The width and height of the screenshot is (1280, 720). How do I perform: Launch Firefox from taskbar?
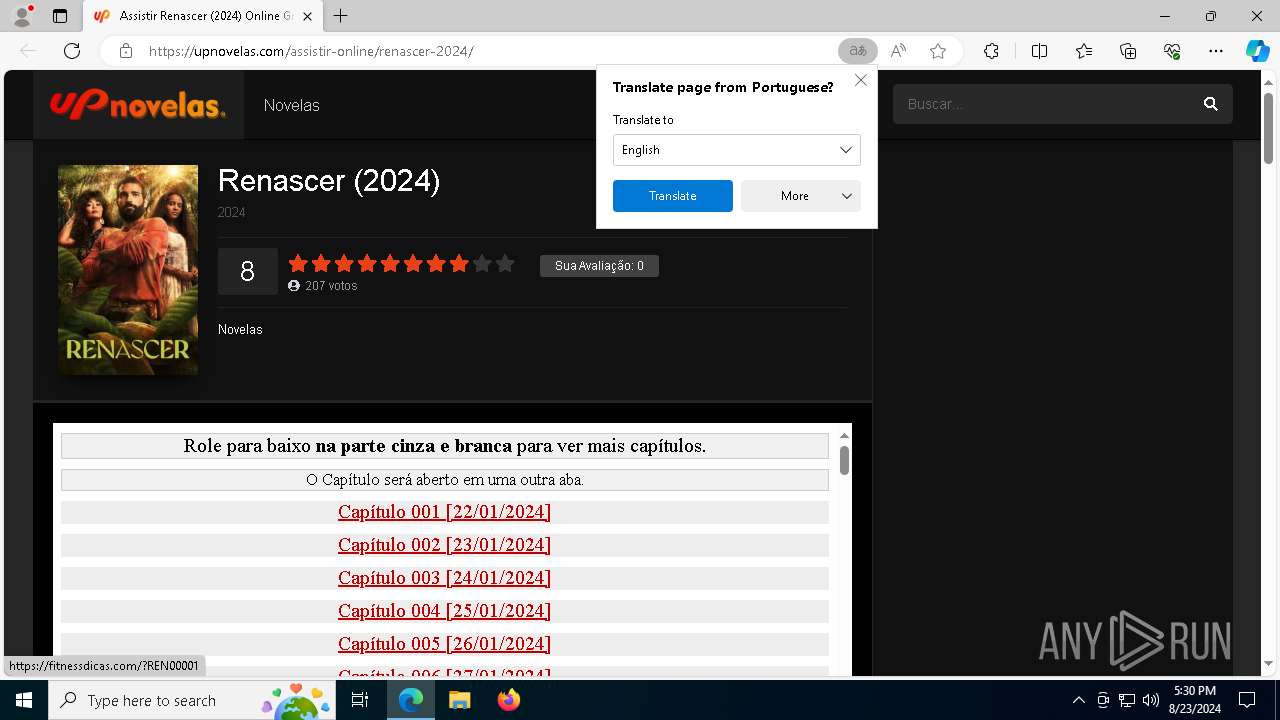[x=508, y=700]
